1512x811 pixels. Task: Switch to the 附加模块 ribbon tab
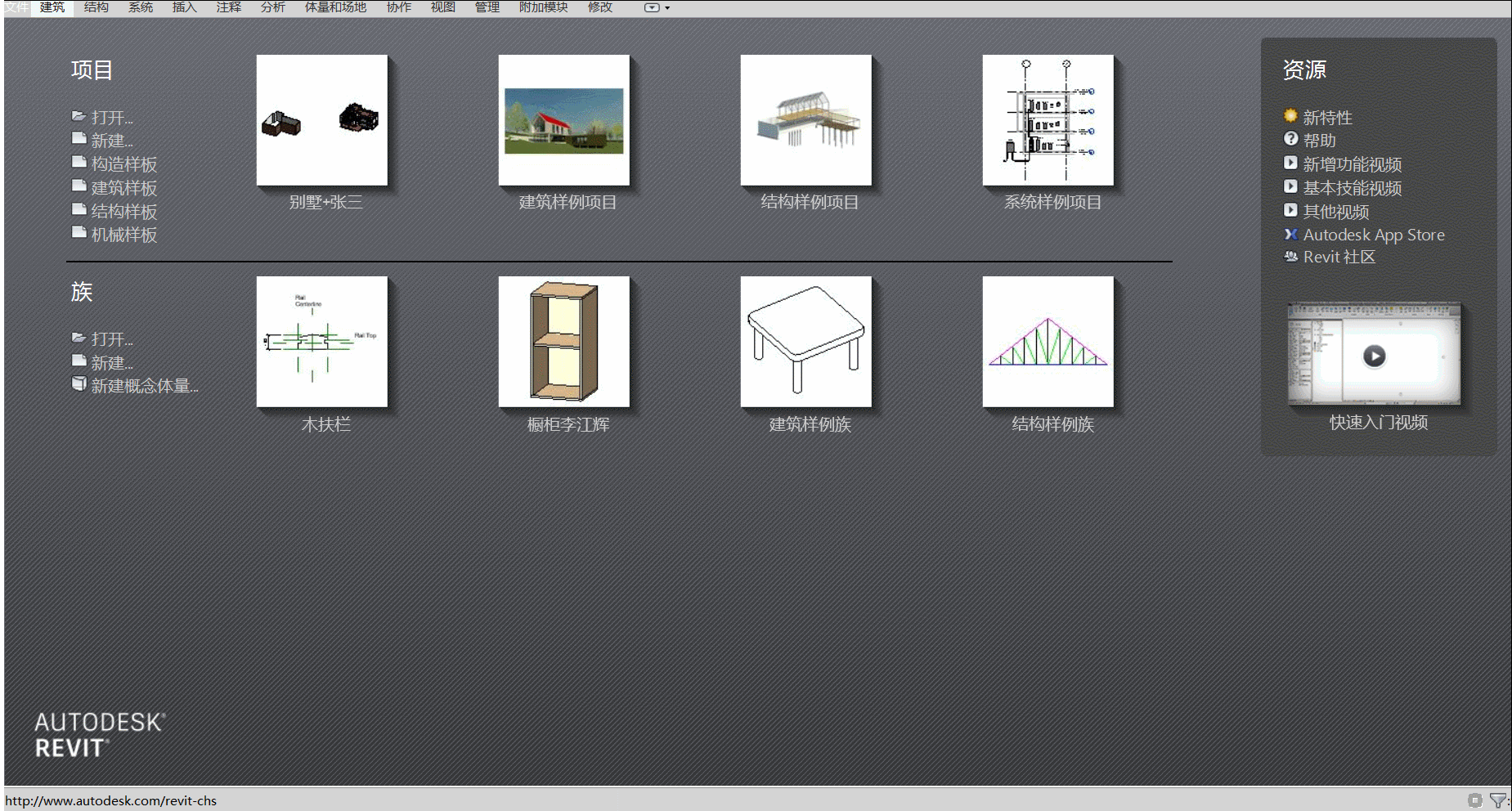pyautogui.click(x=544, y=7)
